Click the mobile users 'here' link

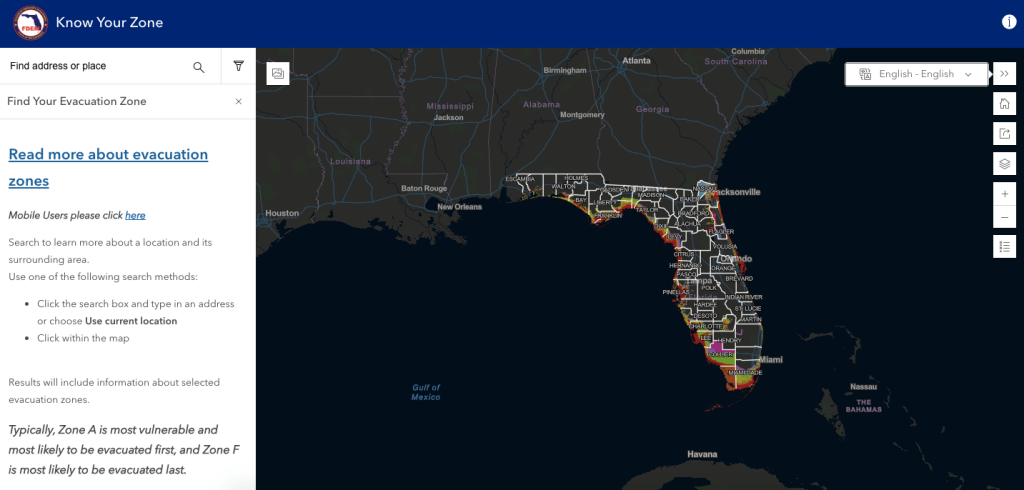[x=135, y=215]
